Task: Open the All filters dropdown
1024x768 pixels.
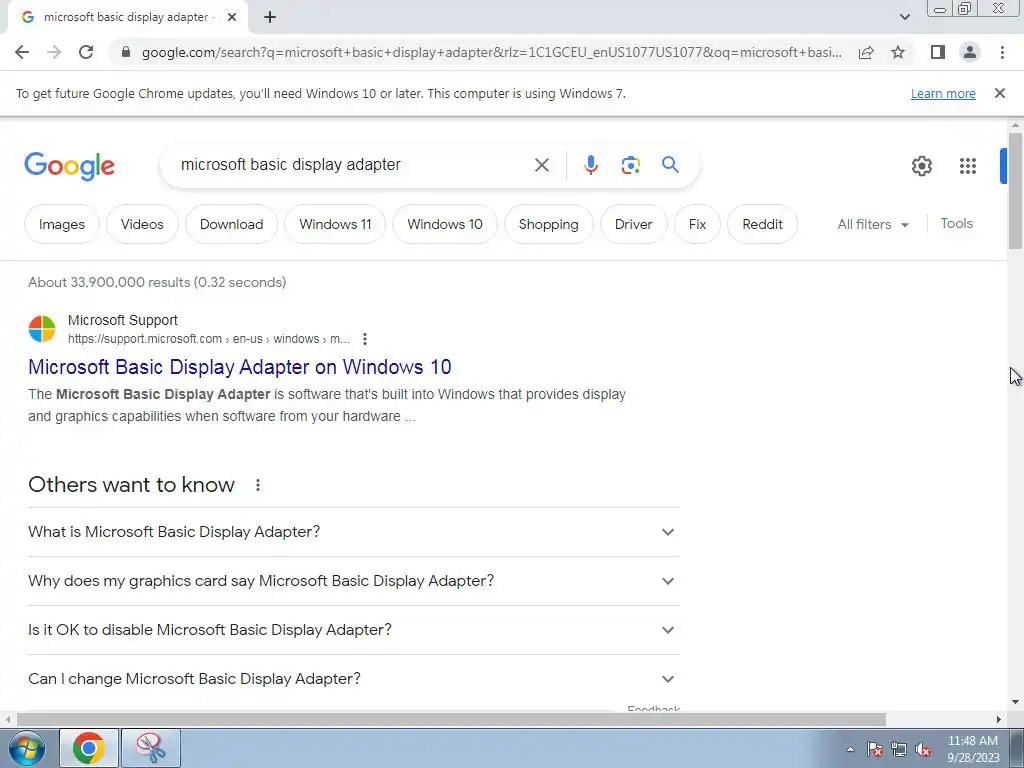Action: pos(872,224)
